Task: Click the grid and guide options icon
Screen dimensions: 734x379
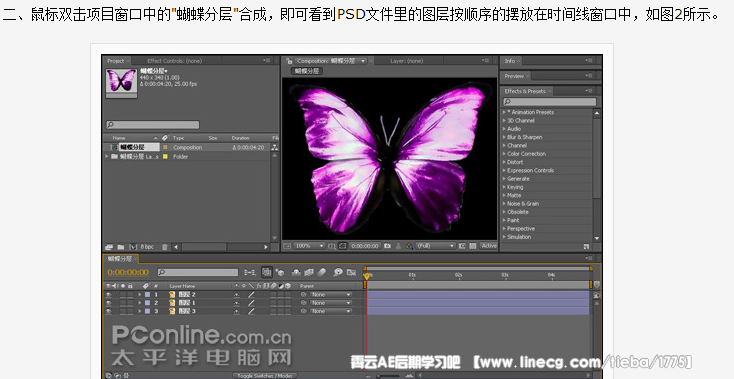Action: point(331,246)
